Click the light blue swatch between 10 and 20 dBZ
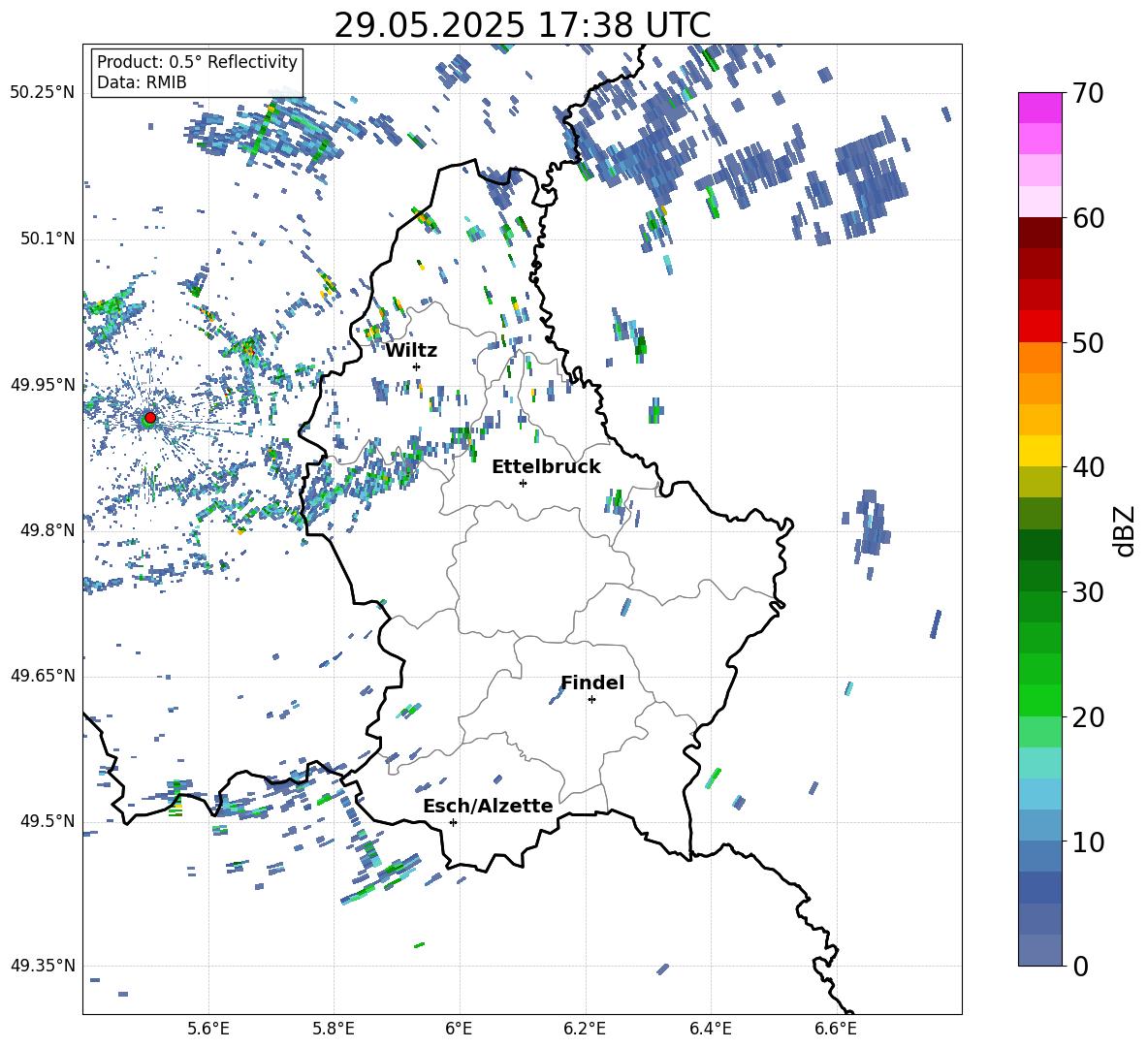 1040,794
